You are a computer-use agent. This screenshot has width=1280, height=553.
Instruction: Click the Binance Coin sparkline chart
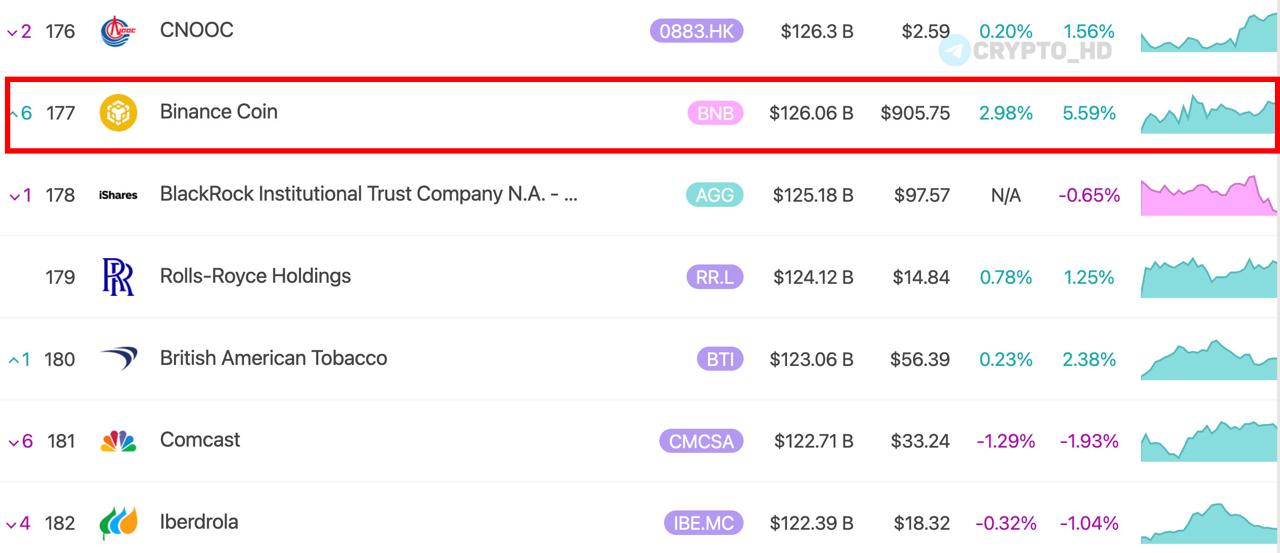[1209, 114]
